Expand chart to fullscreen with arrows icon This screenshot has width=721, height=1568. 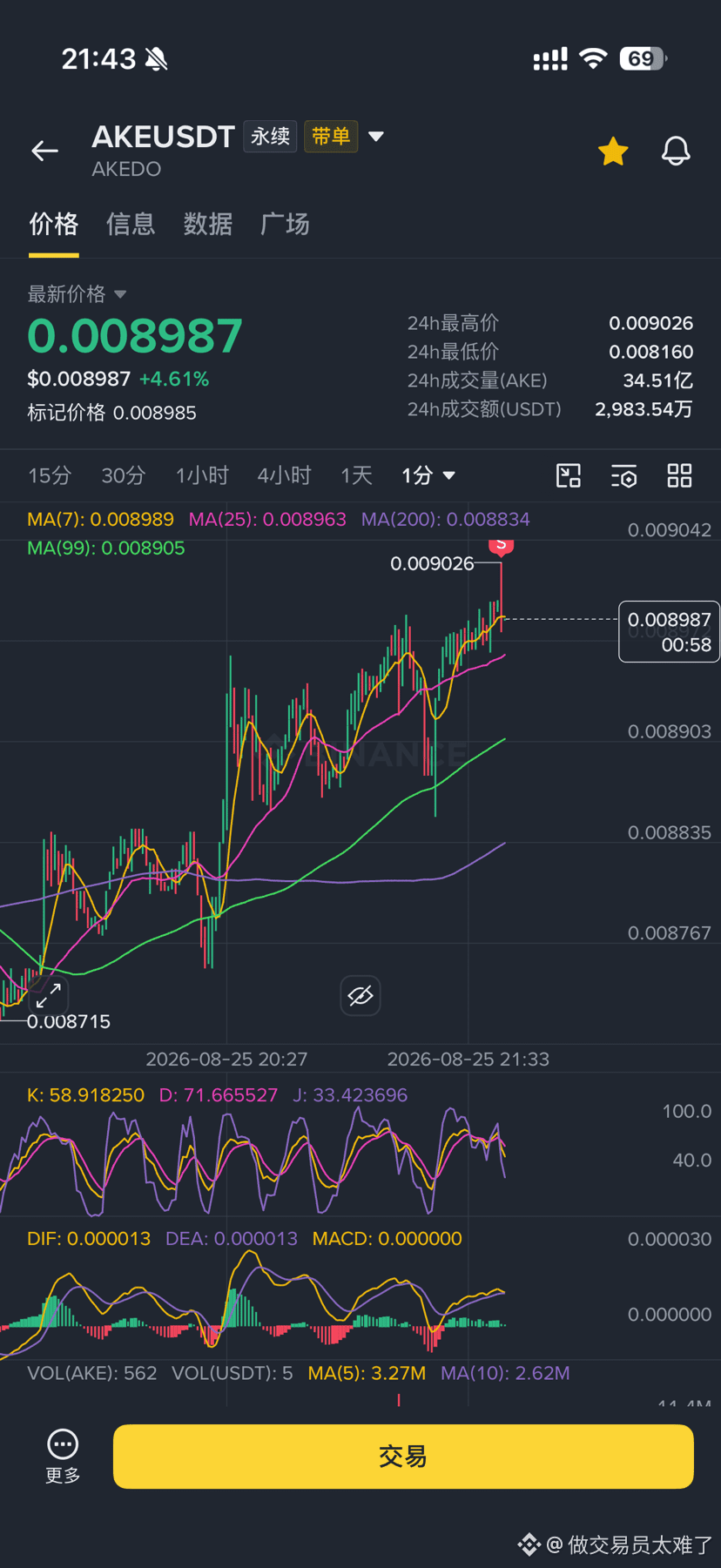point(48,995)
